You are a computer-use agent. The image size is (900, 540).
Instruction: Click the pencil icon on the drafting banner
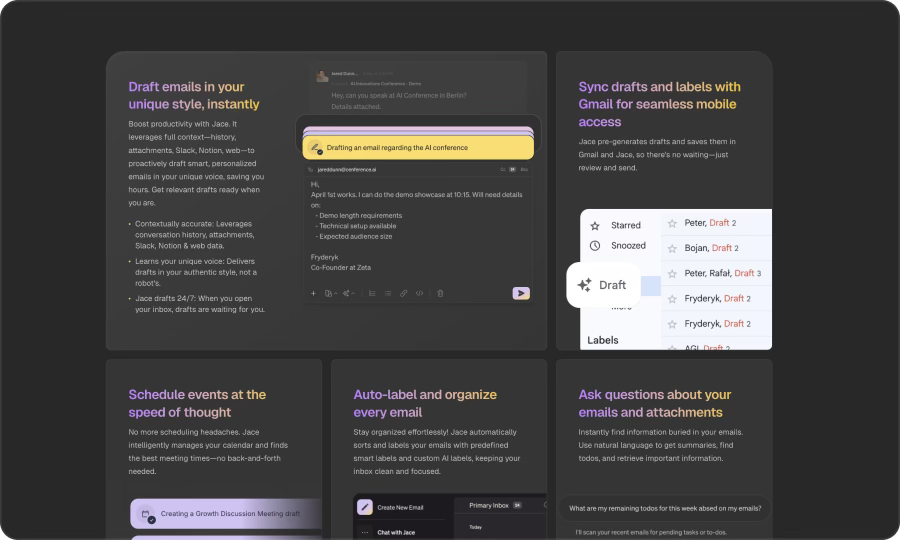tap(316, 147)
